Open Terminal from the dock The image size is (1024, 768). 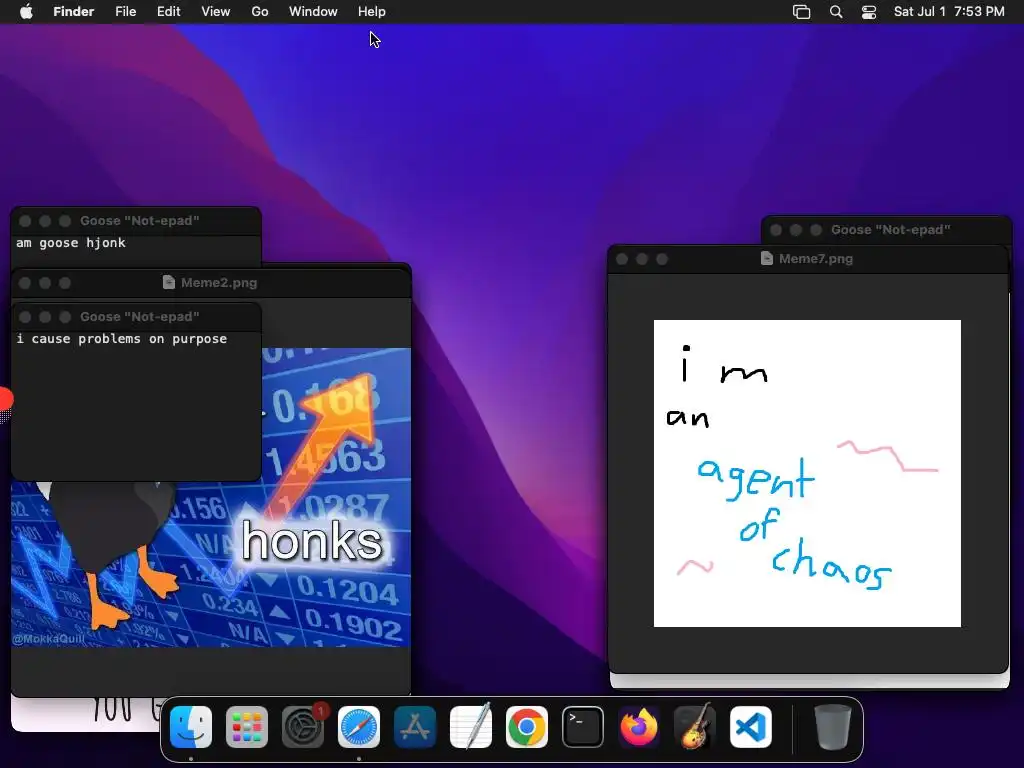click(x=583, y=727)
